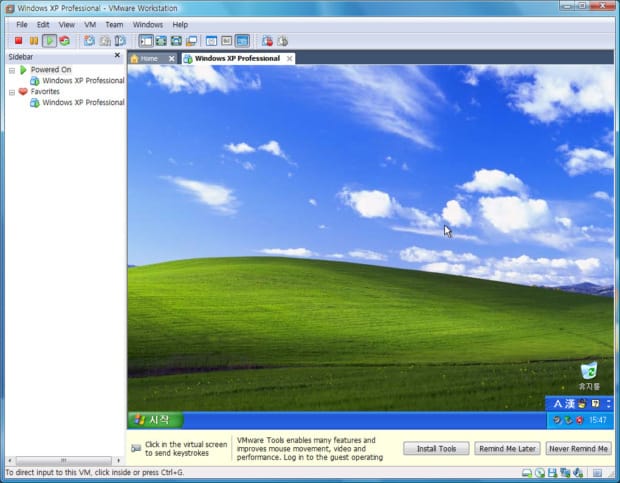Click the Remind Me Later button
Screen dimensions: 620x483
pos(506,449)
